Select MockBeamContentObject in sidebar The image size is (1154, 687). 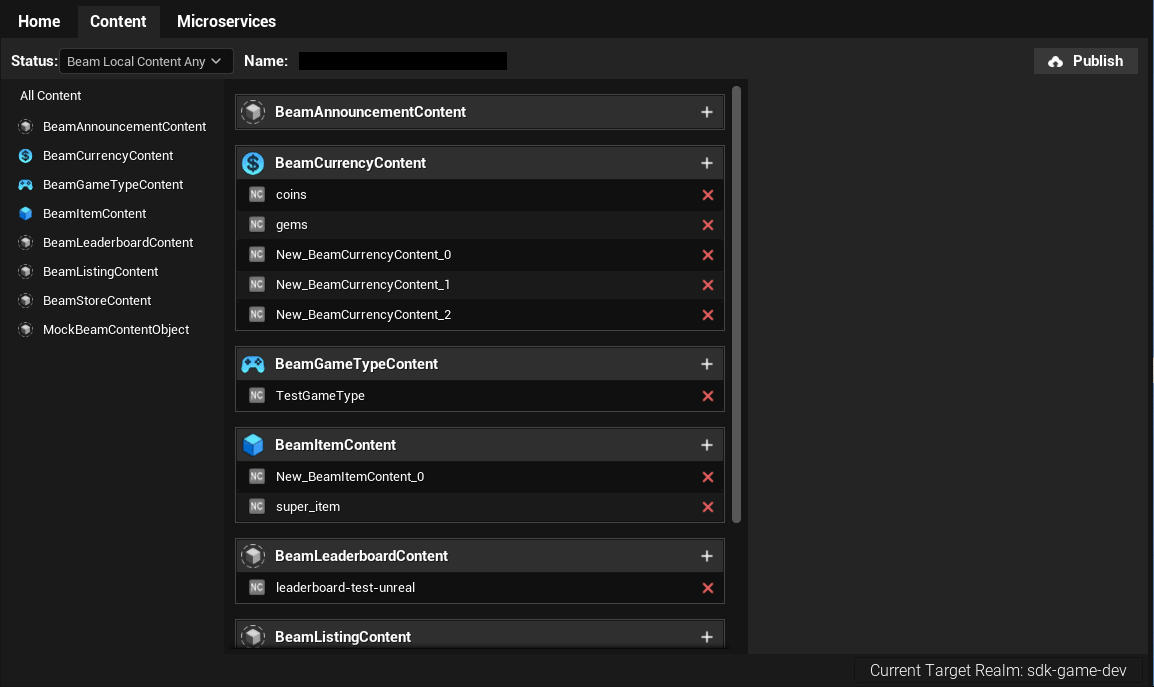pyautogui.click(x=116, y=330)
